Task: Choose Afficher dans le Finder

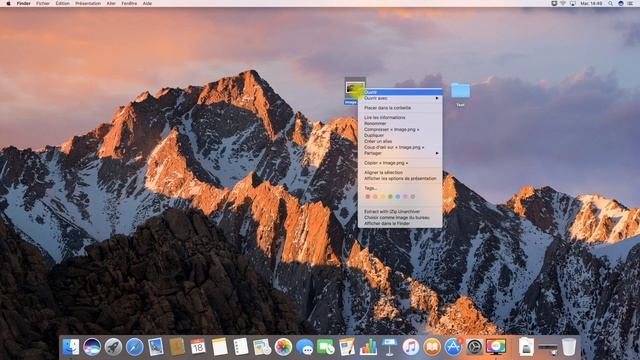Action: (x=400, y=223)
